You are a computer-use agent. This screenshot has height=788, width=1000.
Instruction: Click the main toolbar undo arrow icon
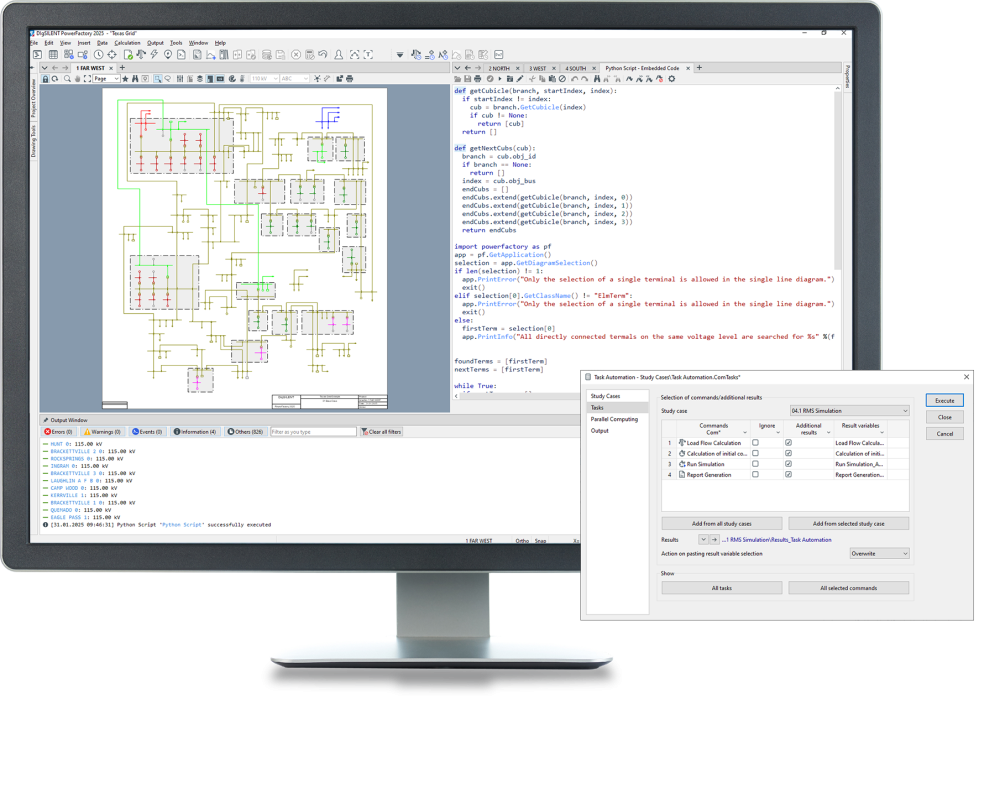(x=323, y=55)
